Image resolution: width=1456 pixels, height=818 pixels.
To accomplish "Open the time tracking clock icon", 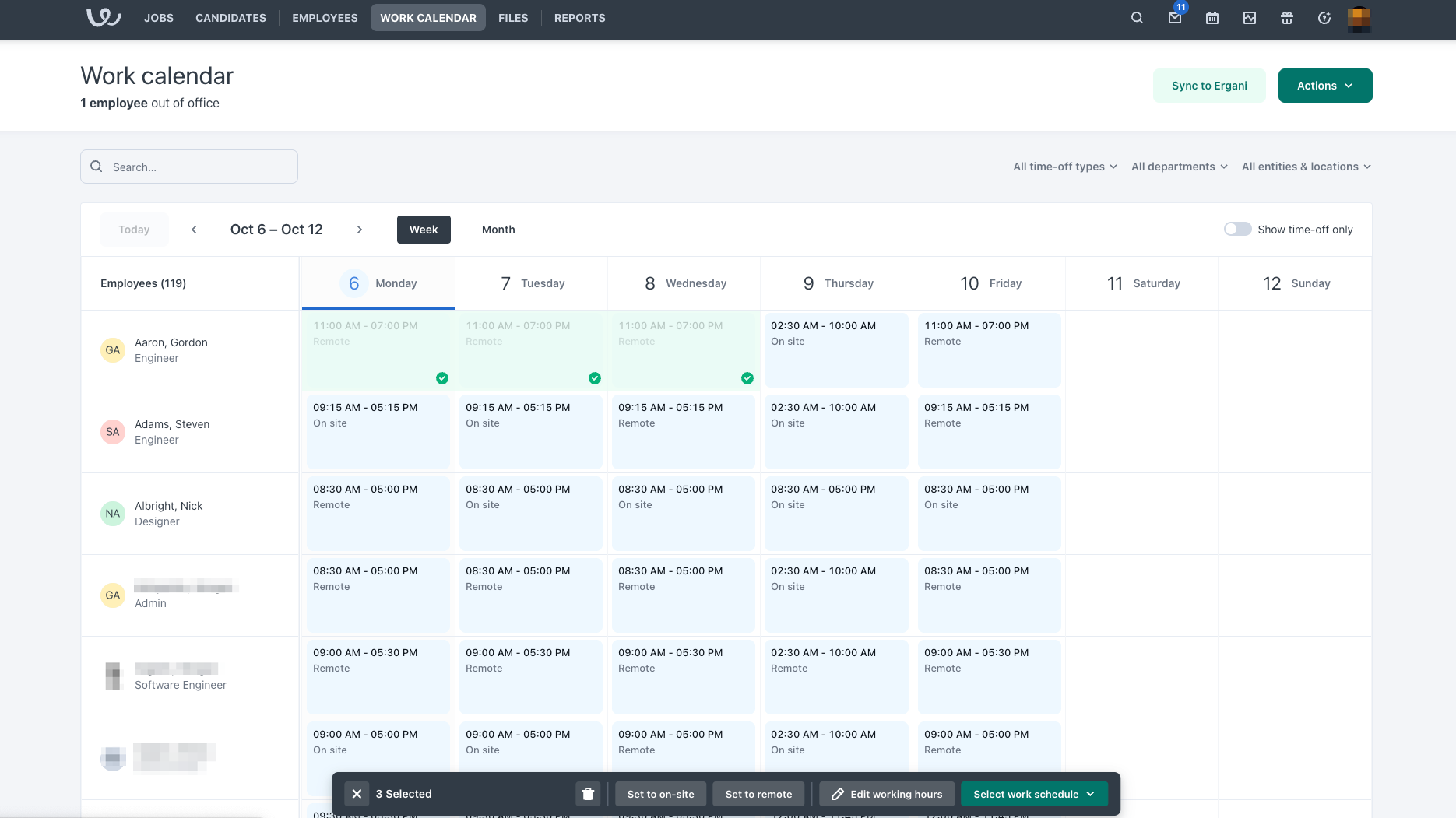I will tap(1324, 18).
